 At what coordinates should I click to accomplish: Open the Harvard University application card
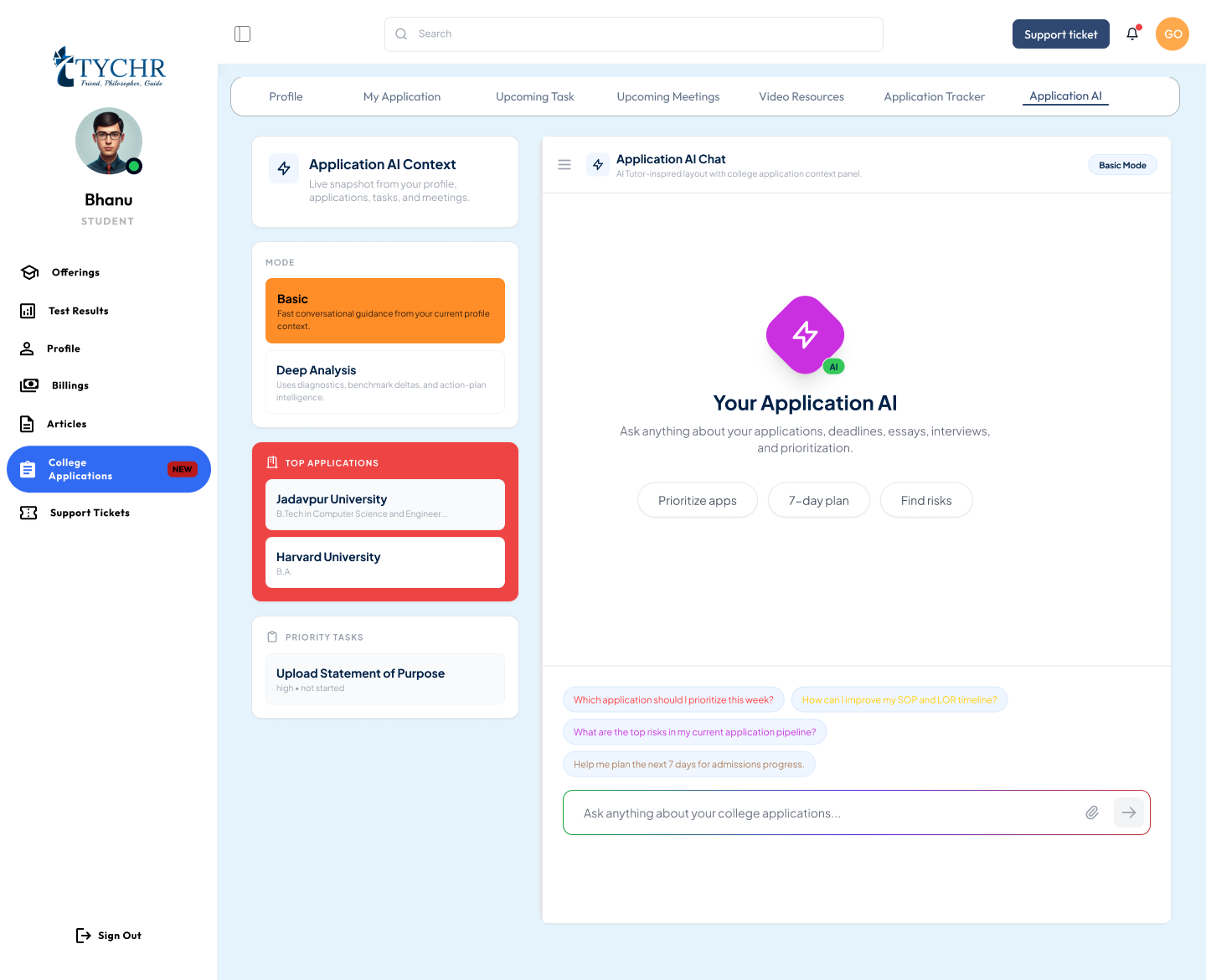385,562
